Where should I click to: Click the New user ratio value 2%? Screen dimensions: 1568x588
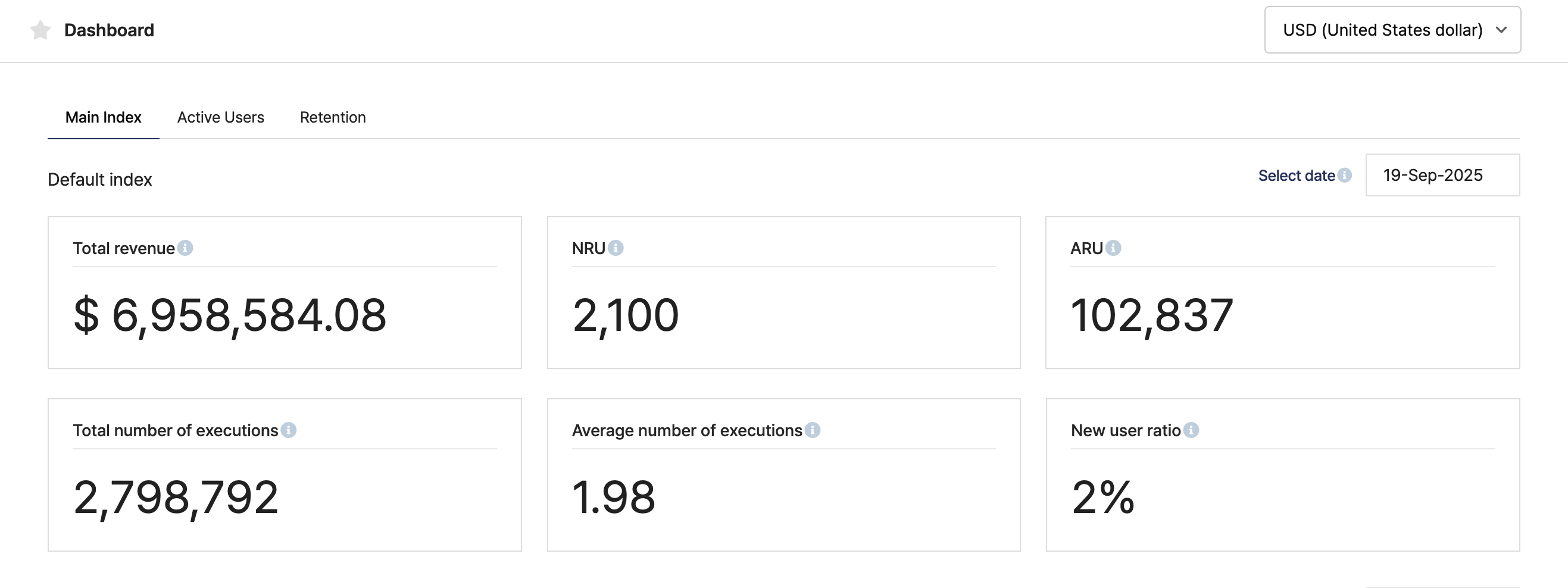(x=1102, y=497)
